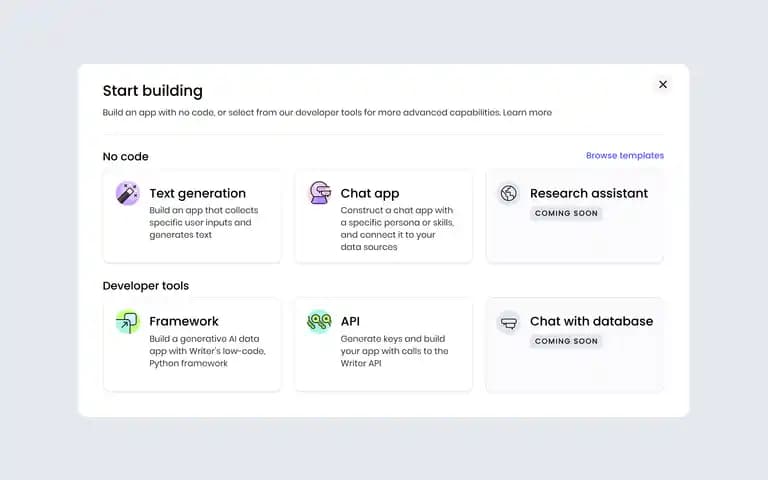Click the Coming Soon badge under Chat with database
This screenshot has height=480, width=768.
click(566, 341)
